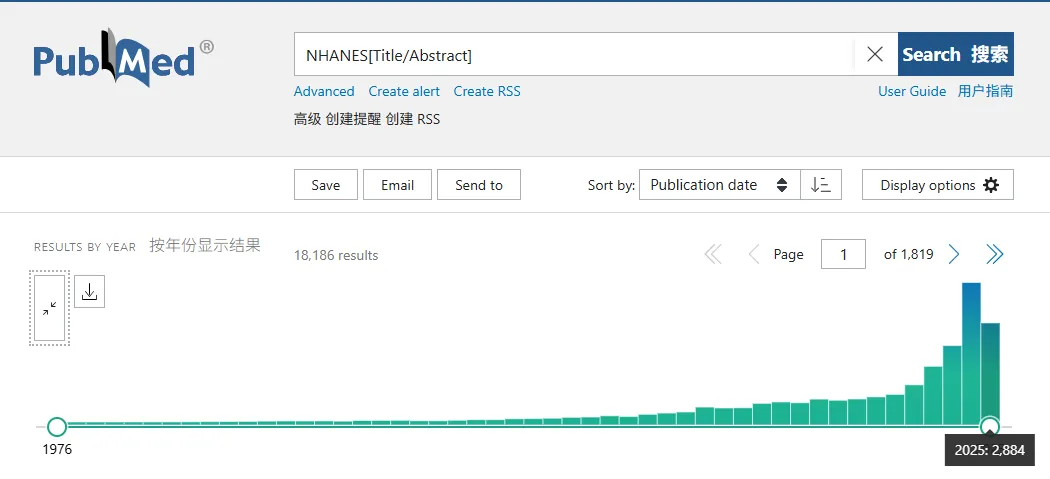Open the Create RSS link
Image resolution: width=1050 pixels, height=479 pixels.
pyautogui.click(x=487, y=91)
